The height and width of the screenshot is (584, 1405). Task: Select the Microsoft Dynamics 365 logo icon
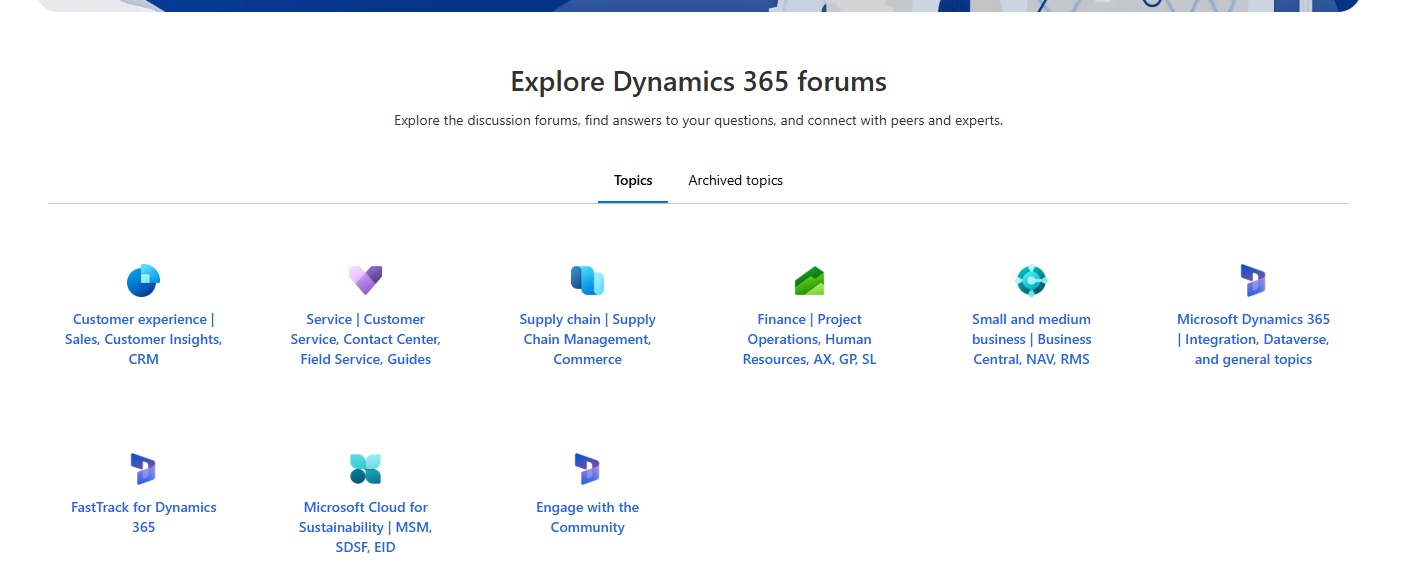click(1254, 281)
